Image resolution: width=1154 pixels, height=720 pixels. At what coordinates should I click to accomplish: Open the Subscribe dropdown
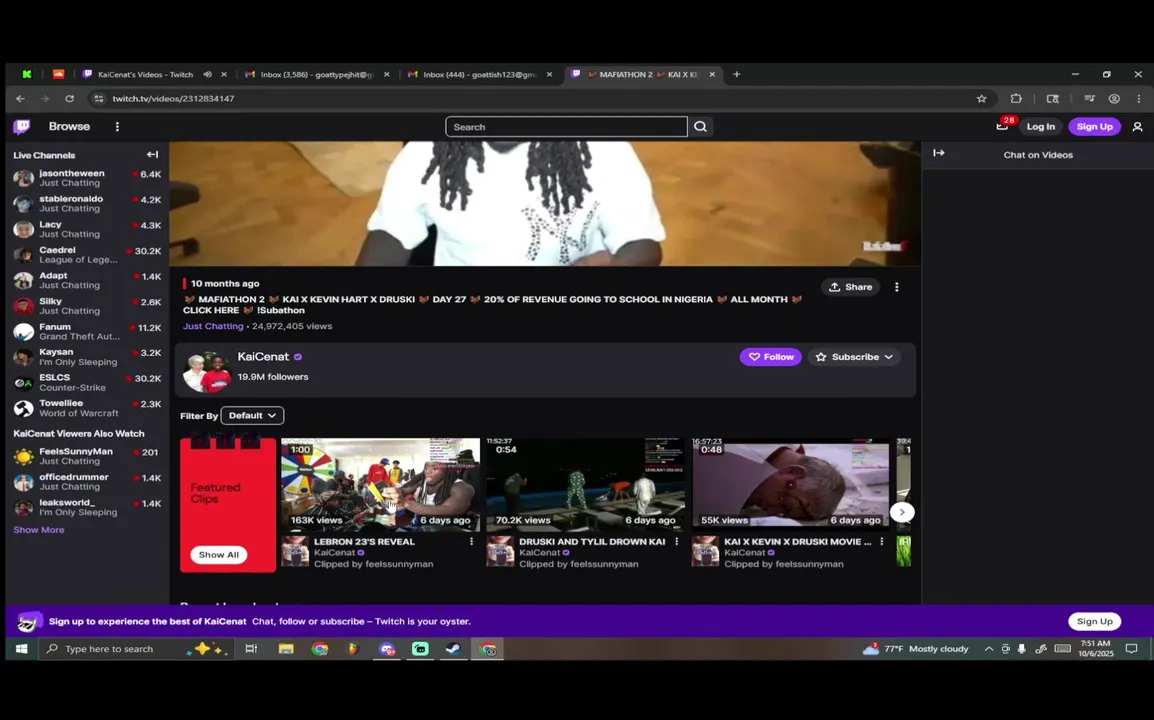pyautogui.click(x=854, y=356)
